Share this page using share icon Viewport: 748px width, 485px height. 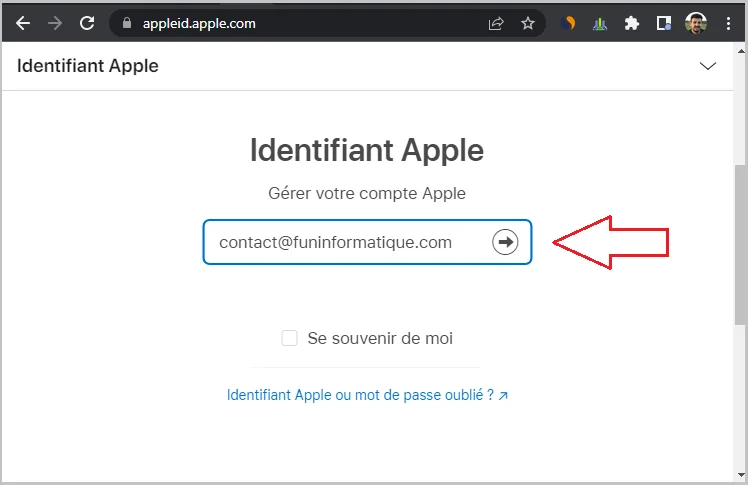(496, 23)
